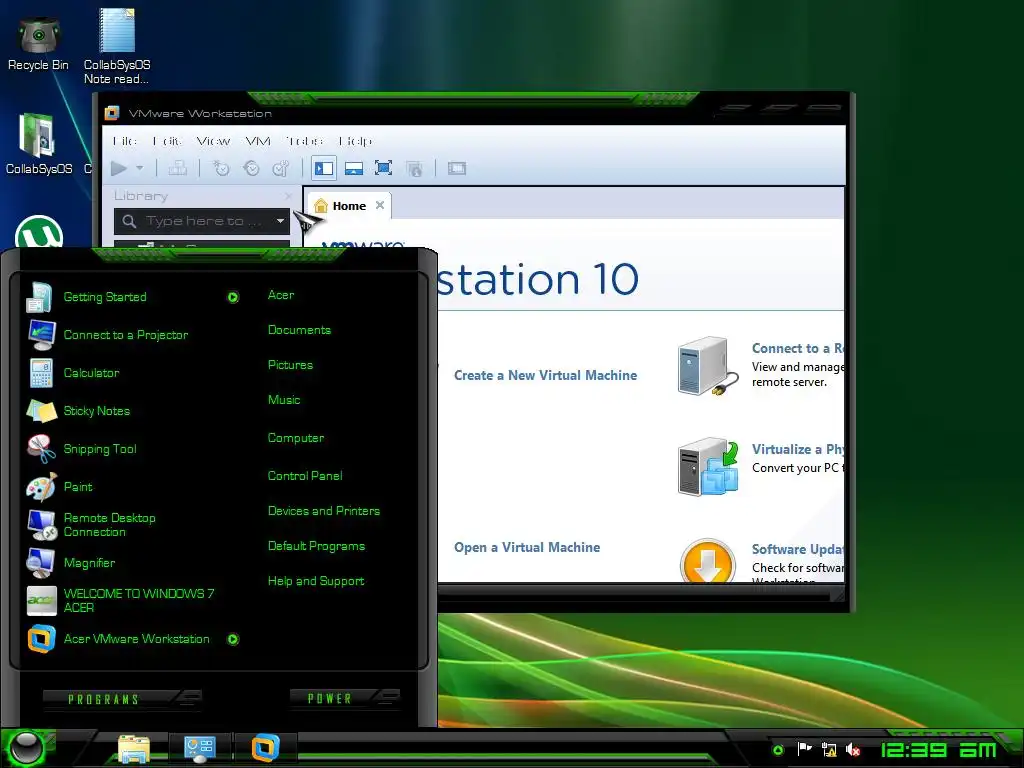The width and height of the screenshot is (1024, 768).
Task: Show hidden system tray icons
Action: pos(778,750)
